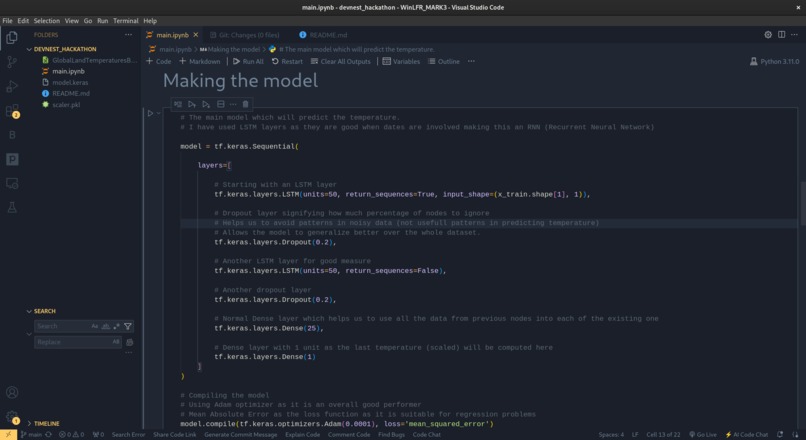Switch to README.md editor tab

coord(323,35)
